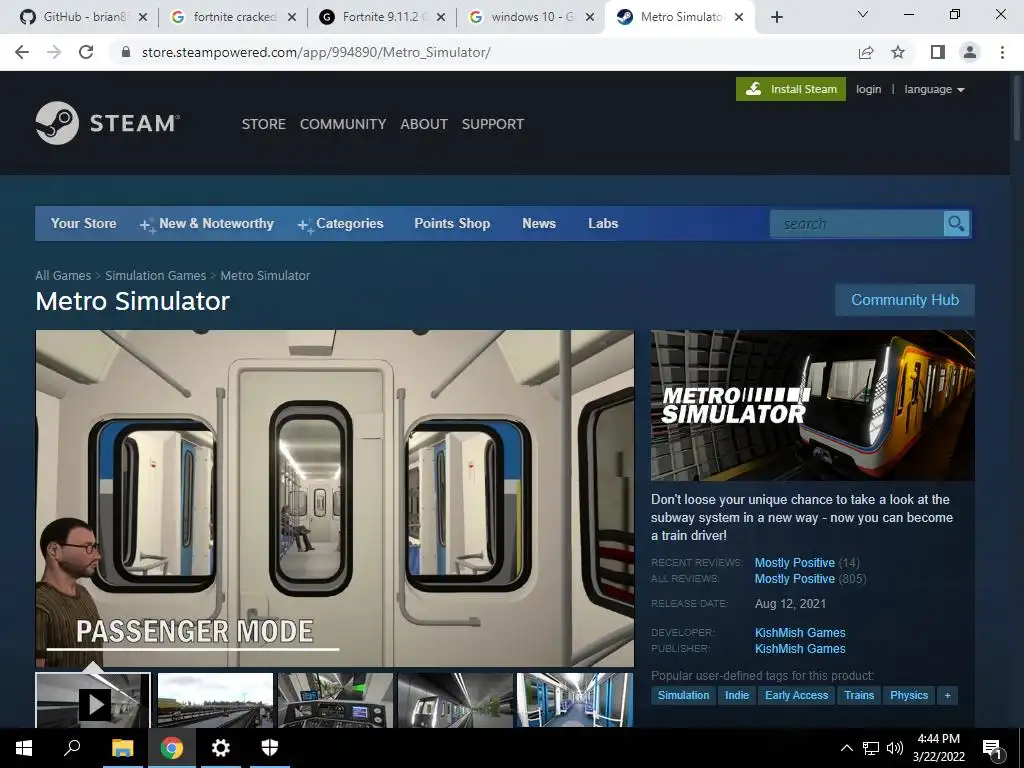Select the station tunnel screenshot thumbnail

pyautogui.click(x=455, y=700)
